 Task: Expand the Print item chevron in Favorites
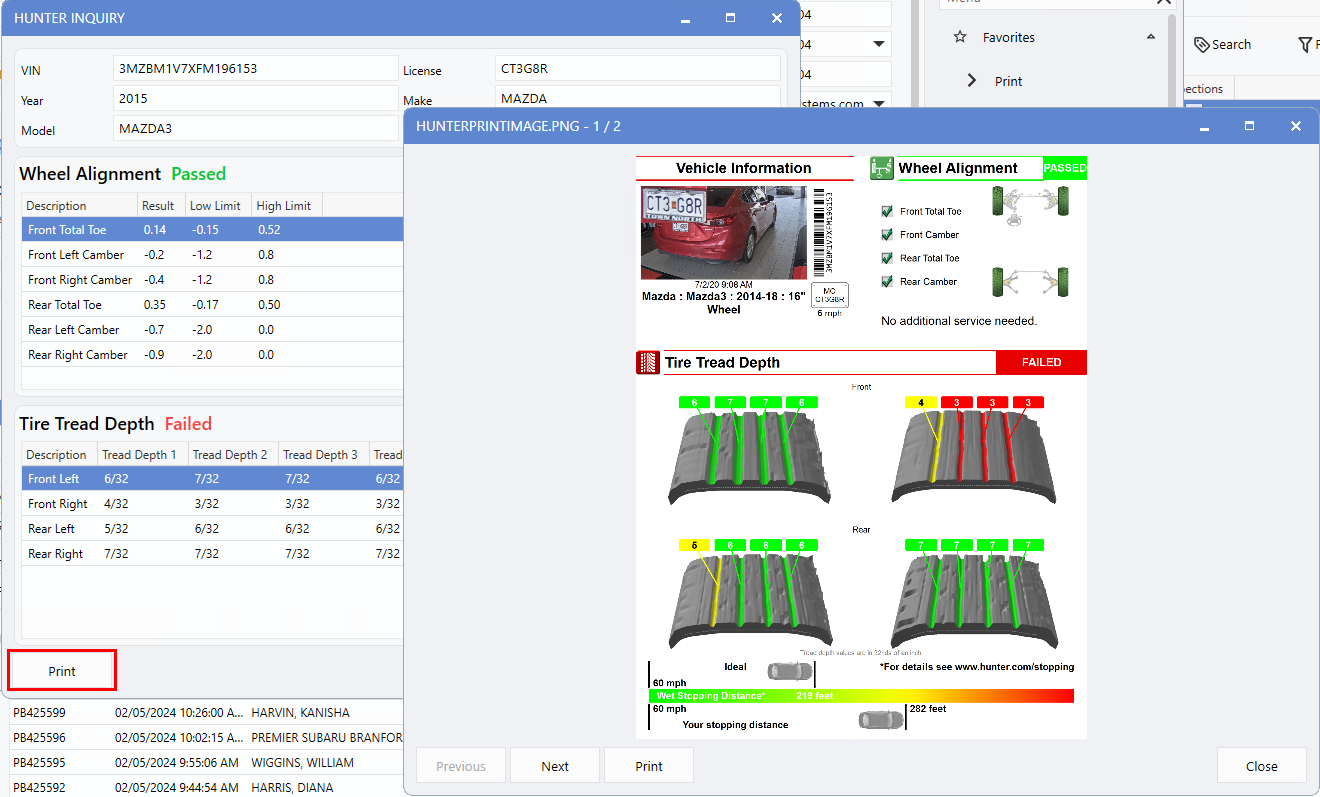pyautogui.click(x=972, y=81)
